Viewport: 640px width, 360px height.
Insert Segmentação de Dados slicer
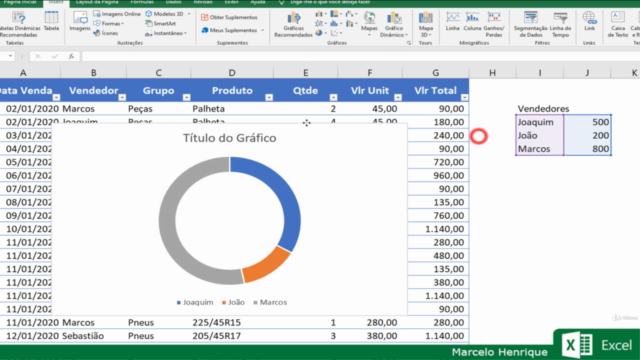point(531,24)
